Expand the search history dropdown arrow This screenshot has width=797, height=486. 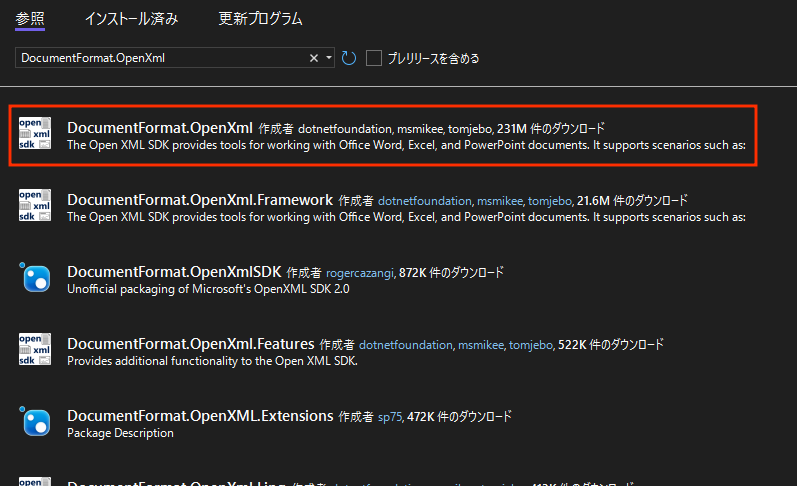click(329, 58)
